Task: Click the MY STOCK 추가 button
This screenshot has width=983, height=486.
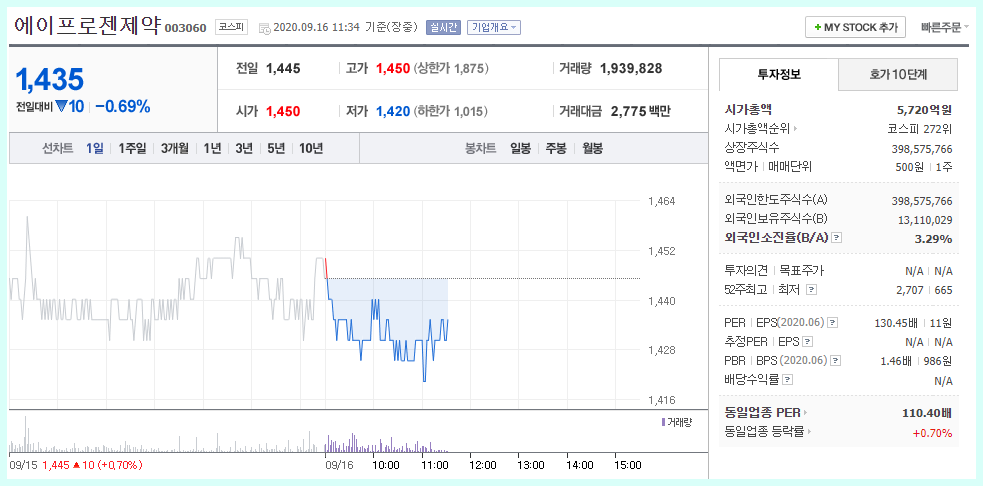Action: click(x=855, y=28)
